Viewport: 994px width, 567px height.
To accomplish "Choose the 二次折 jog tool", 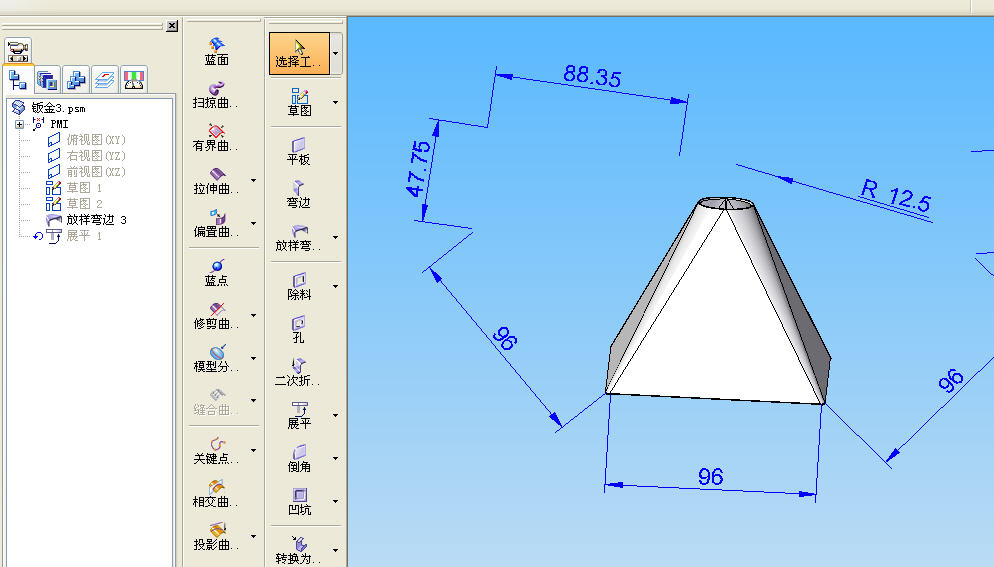I will pyautogui.click(x=299, y=373).
